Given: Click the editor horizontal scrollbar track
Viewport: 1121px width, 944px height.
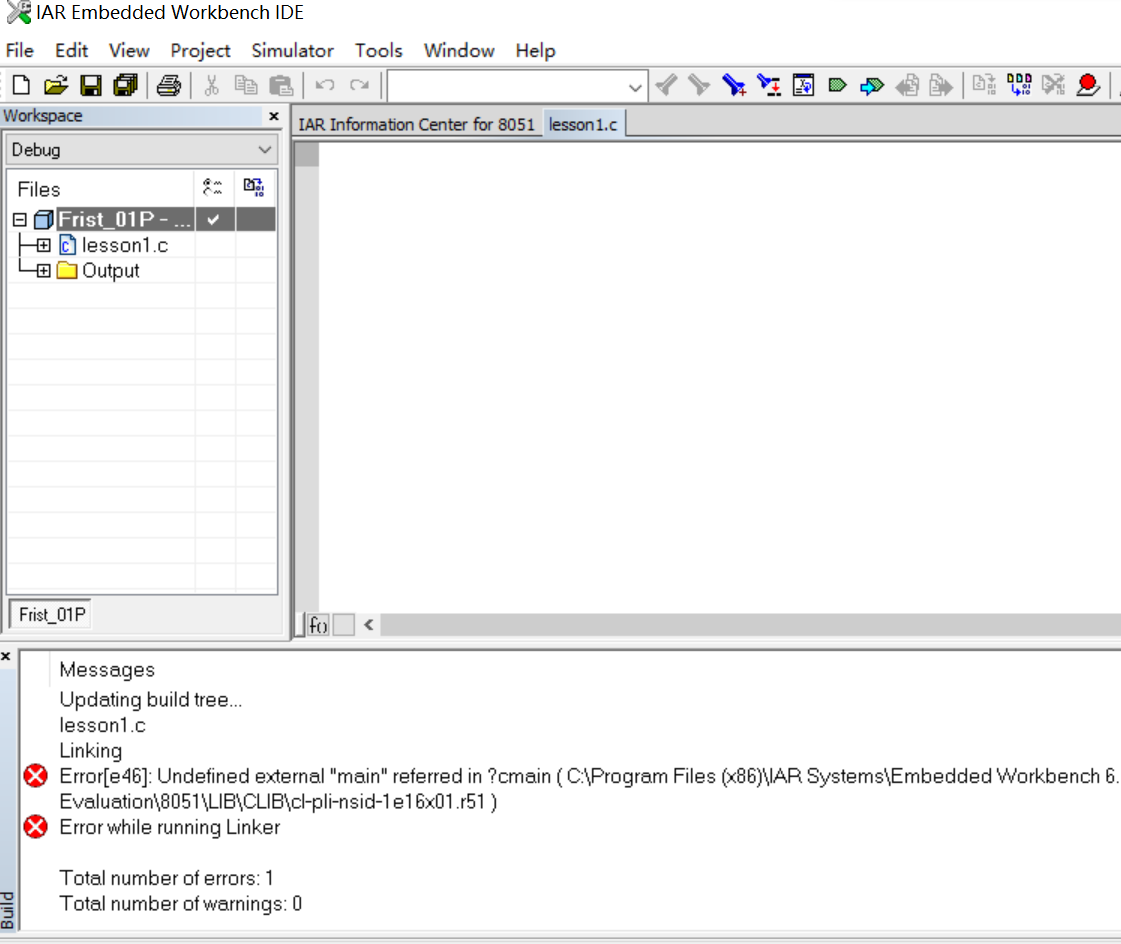Looking at the screenshot, I should point(750,625).
